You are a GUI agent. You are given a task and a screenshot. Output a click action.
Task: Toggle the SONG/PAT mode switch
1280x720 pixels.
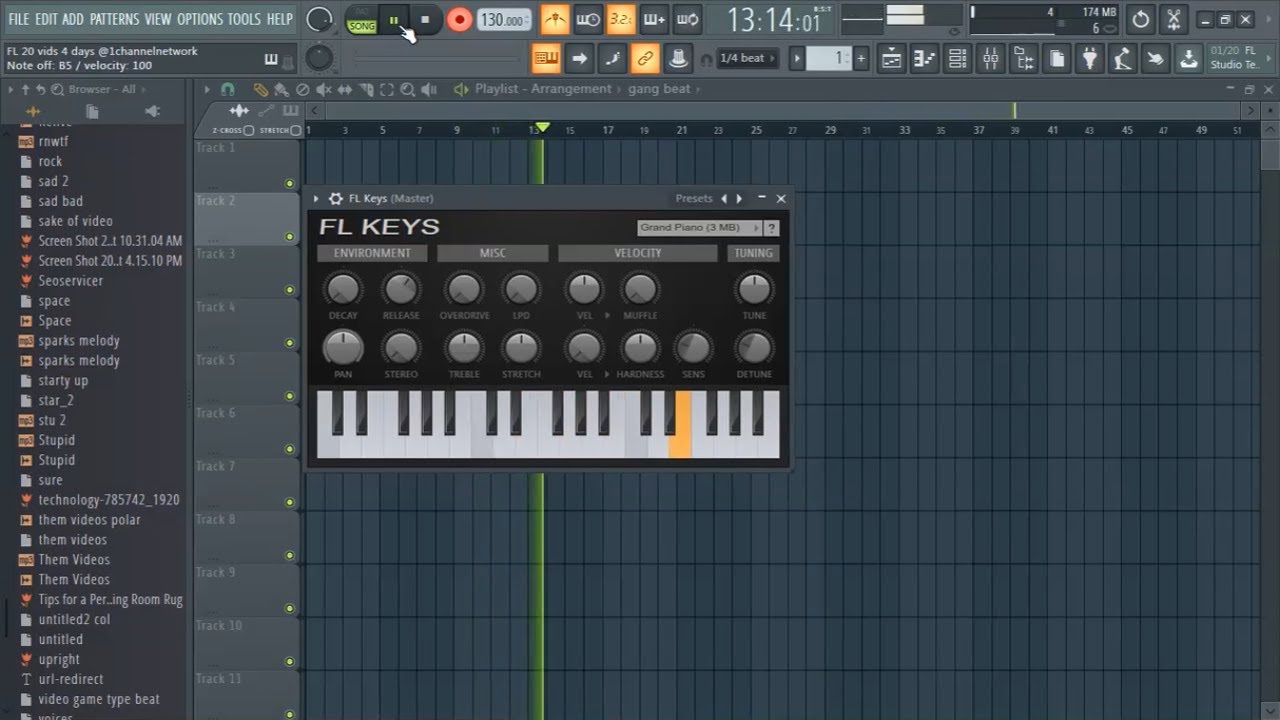361,19
